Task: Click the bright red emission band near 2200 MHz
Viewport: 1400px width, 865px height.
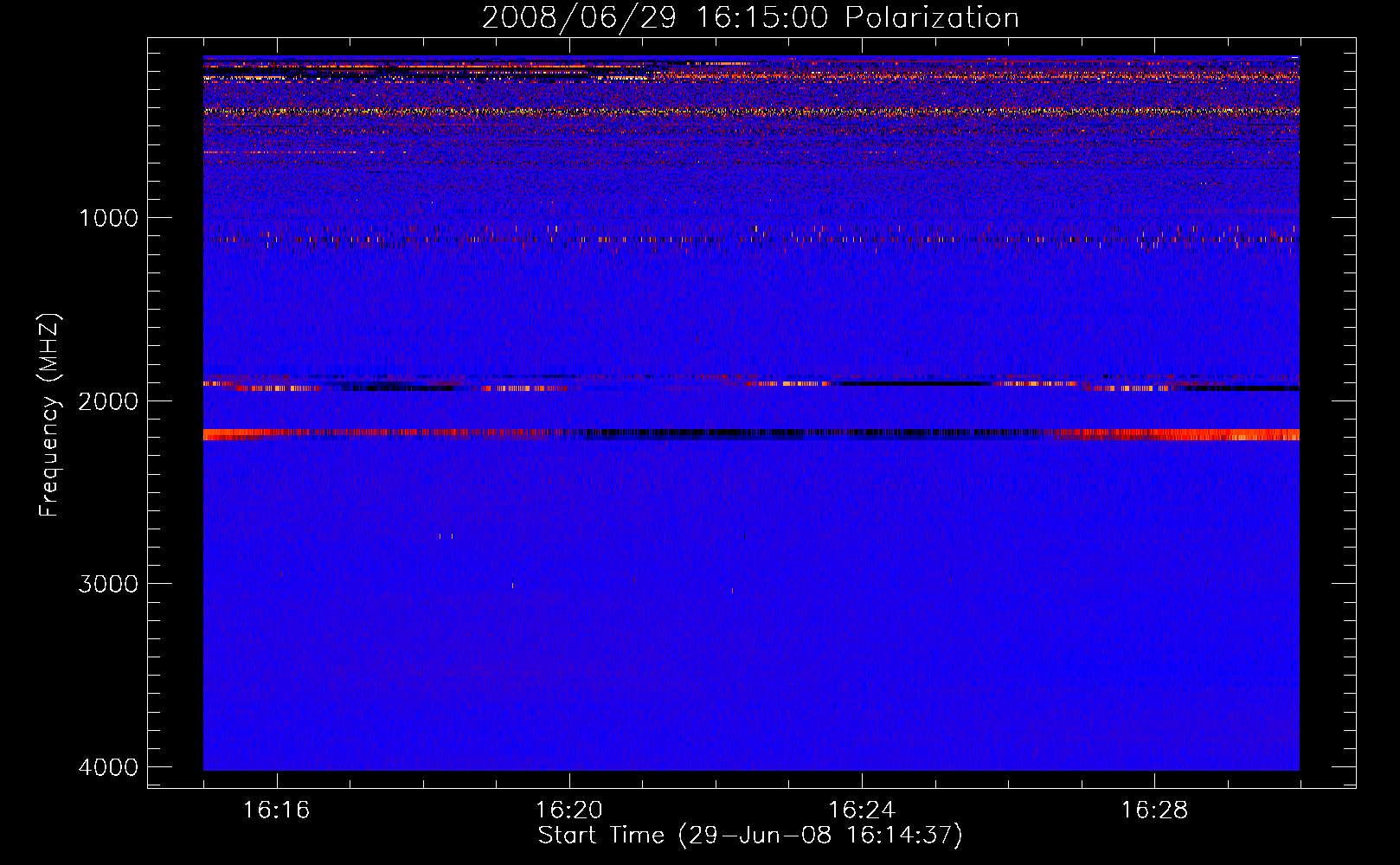Action: click(751, 434)
